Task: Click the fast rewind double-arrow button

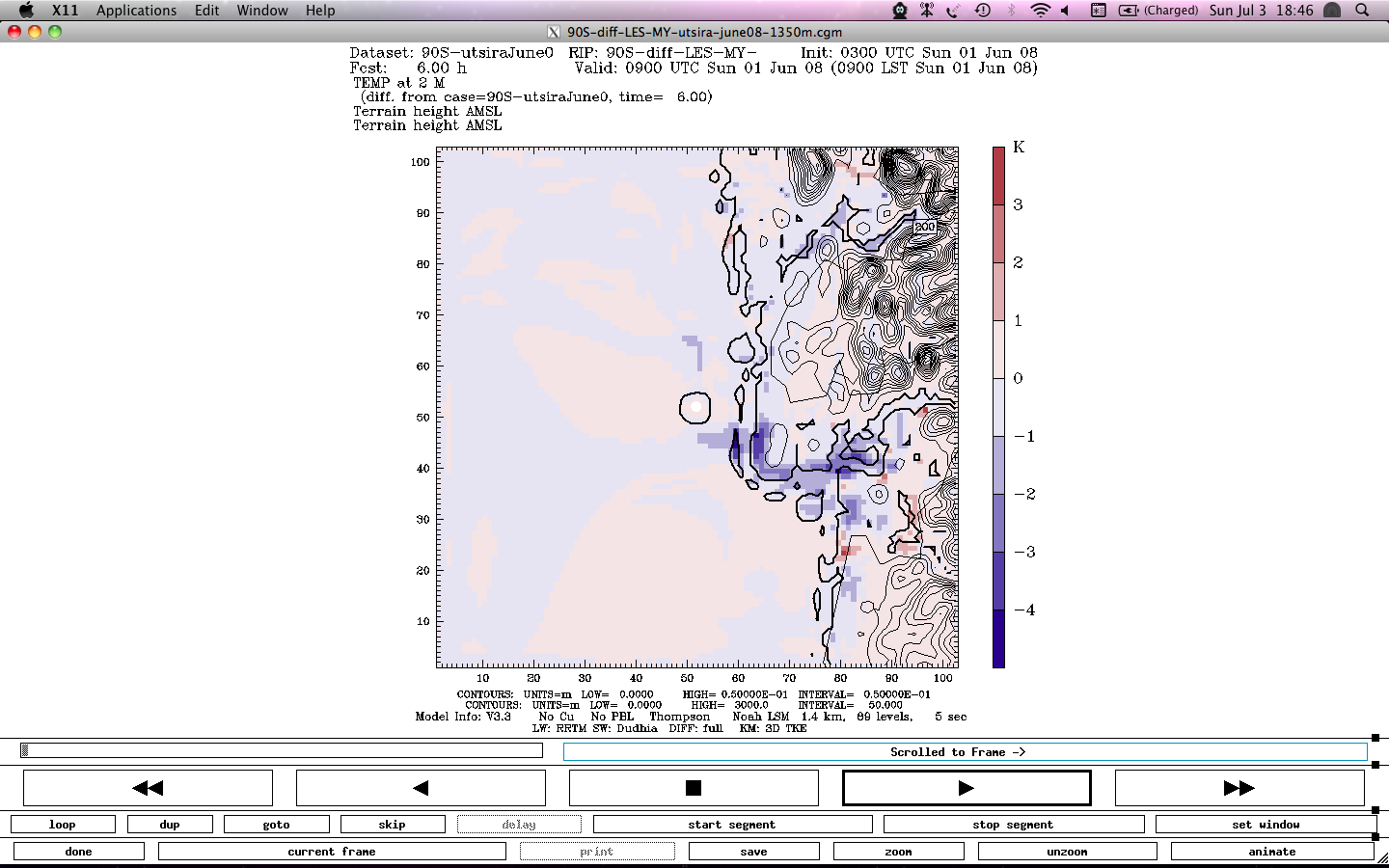Action: 148,788
